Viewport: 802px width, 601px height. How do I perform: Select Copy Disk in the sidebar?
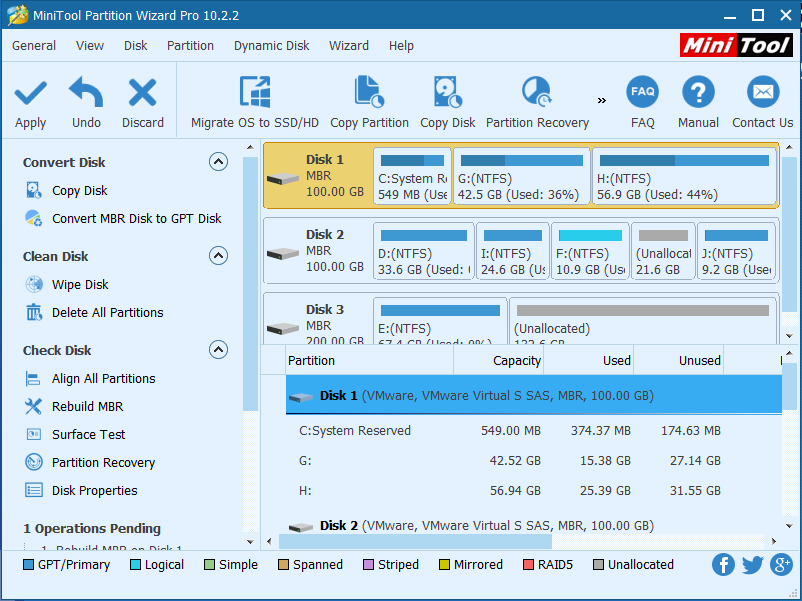coord(79,190)
